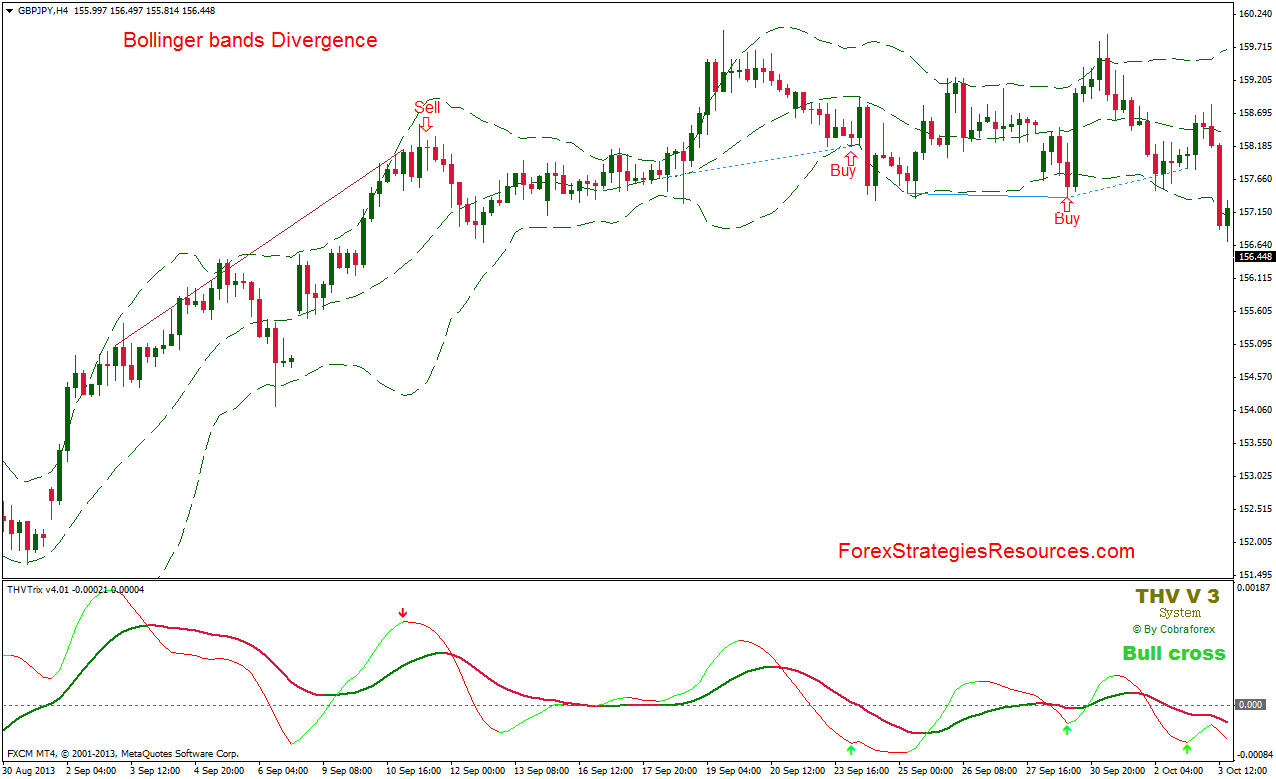
Task: Click the 154.060 price axis label
Action: (1254, 410)
